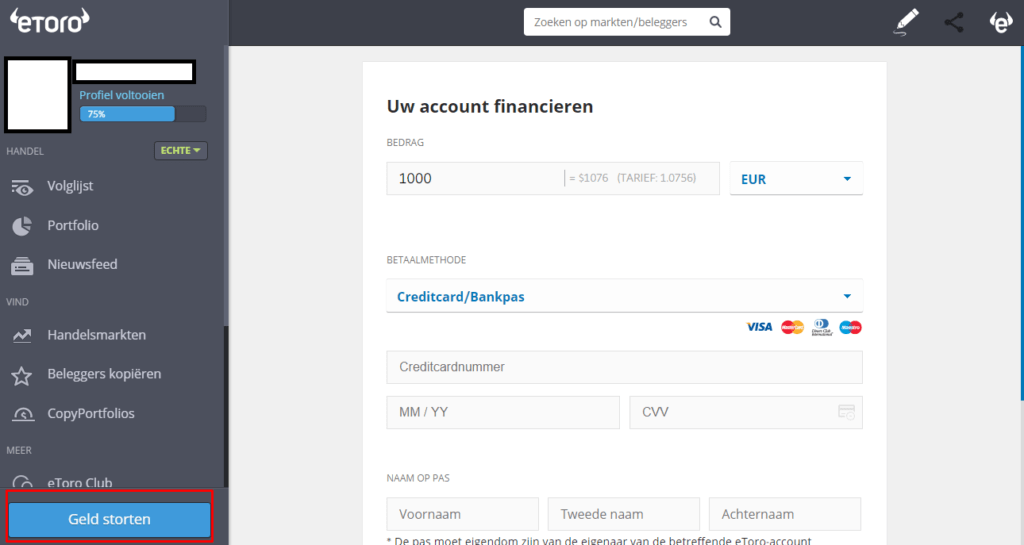Screen dimensions: 1024x545
Task: Click the CopyPortfolios icon
Action: [23, 414]
